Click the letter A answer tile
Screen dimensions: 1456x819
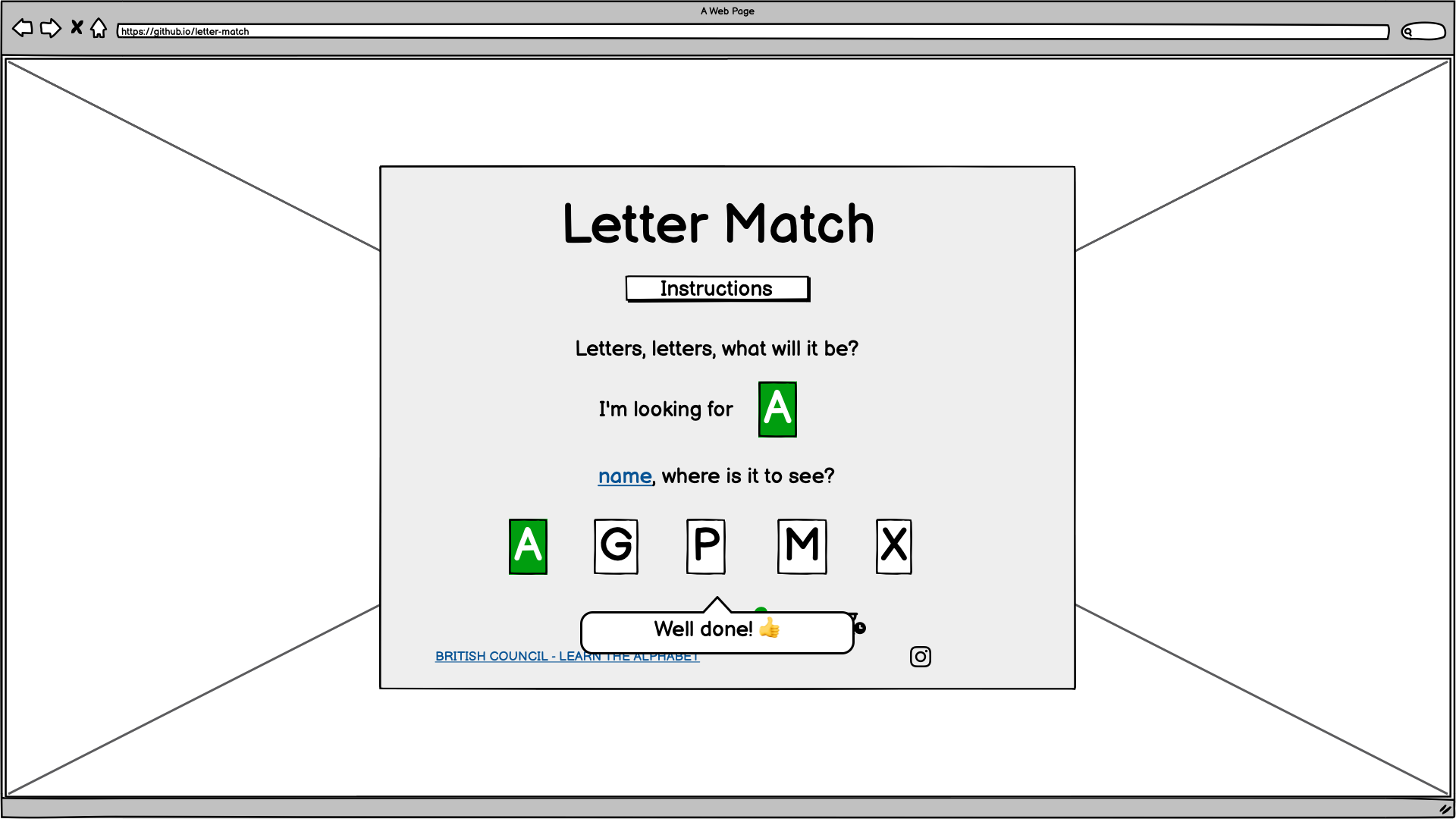pos(528,546)
